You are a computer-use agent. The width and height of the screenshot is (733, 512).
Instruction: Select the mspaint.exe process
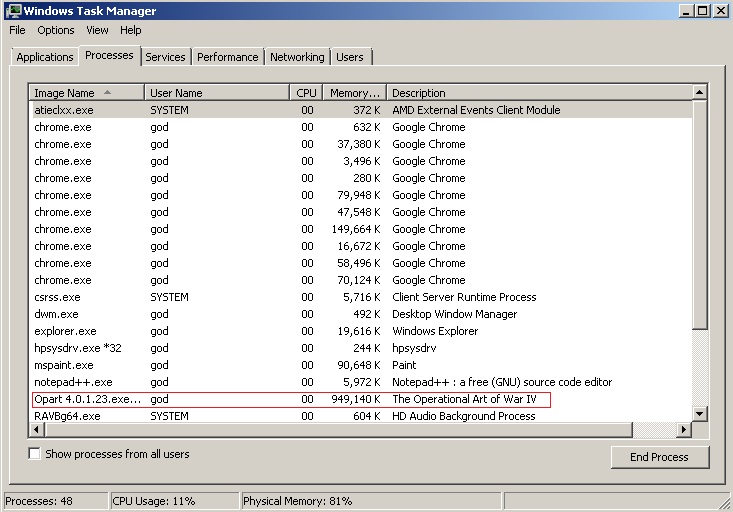pos(360,365)
